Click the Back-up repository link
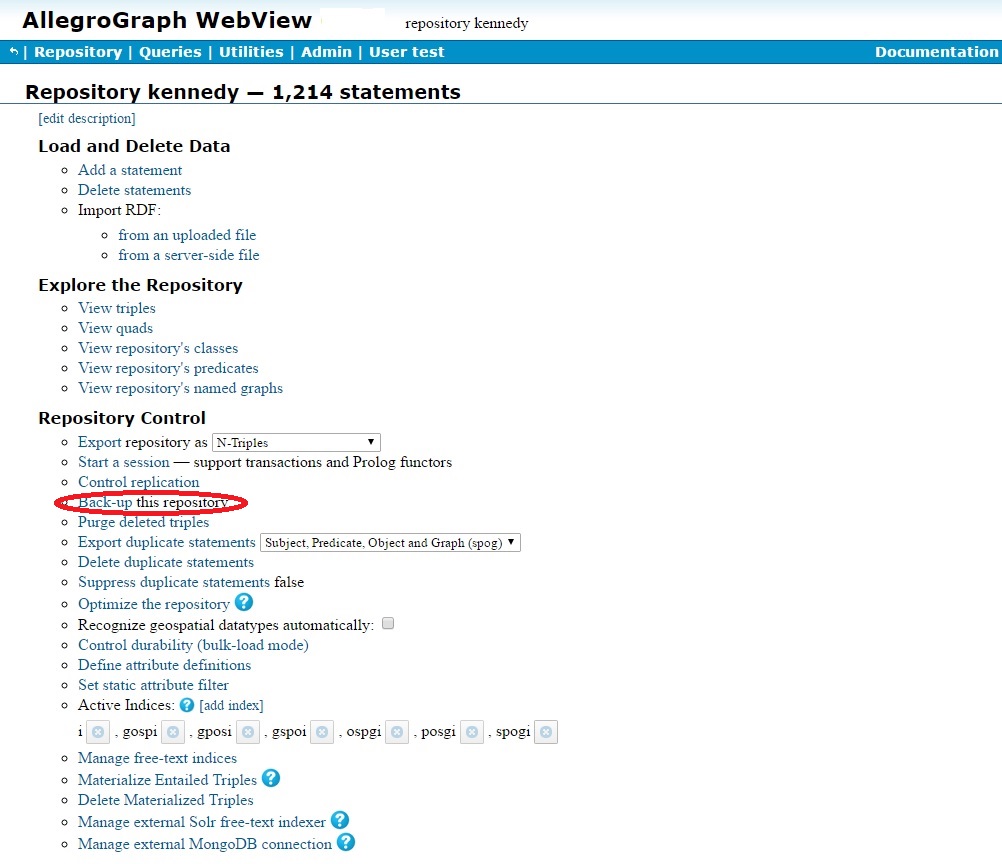This screenshot has height=864, width=1002. [x=105, y=502]
